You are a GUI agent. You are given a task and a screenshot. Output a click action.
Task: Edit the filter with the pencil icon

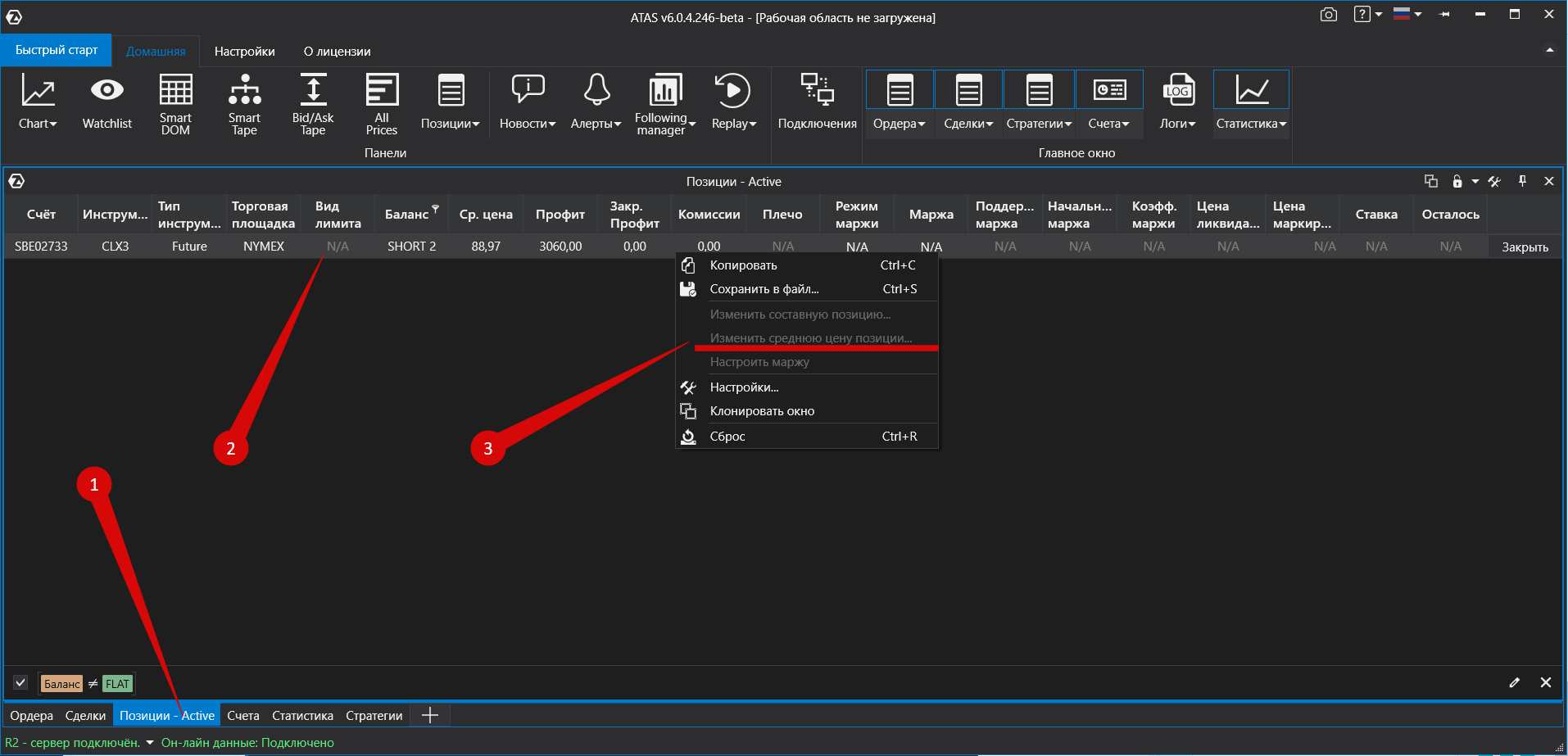point(1515,682)
